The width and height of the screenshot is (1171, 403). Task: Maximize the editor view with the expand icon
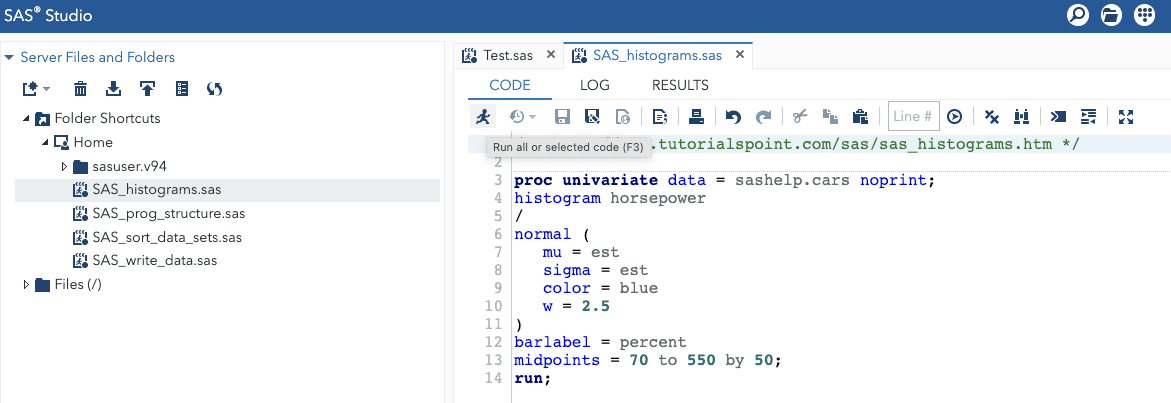click(1125, 116)
